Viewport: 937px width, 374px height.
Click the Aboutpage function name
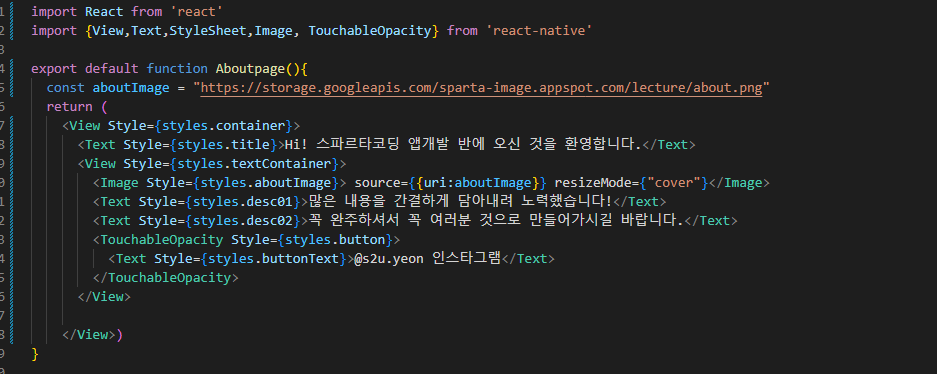pyautogui.click(x=251, y=69)
